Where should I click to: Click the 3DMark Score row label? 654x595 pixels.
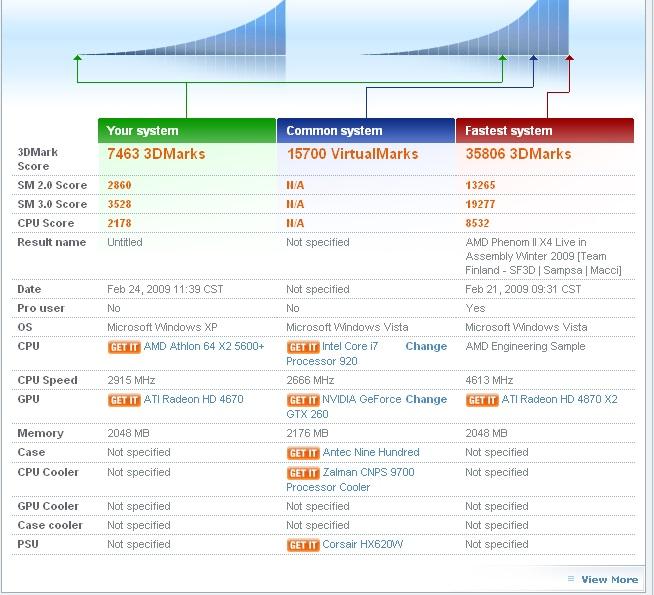pos(38,159)
